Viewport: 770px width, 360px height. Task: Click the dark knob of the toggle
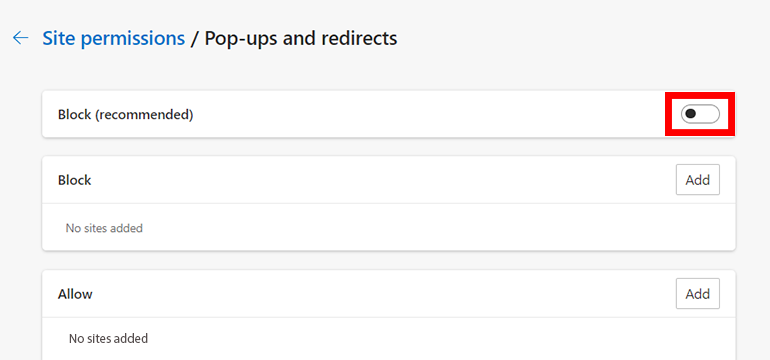point(691,114)
